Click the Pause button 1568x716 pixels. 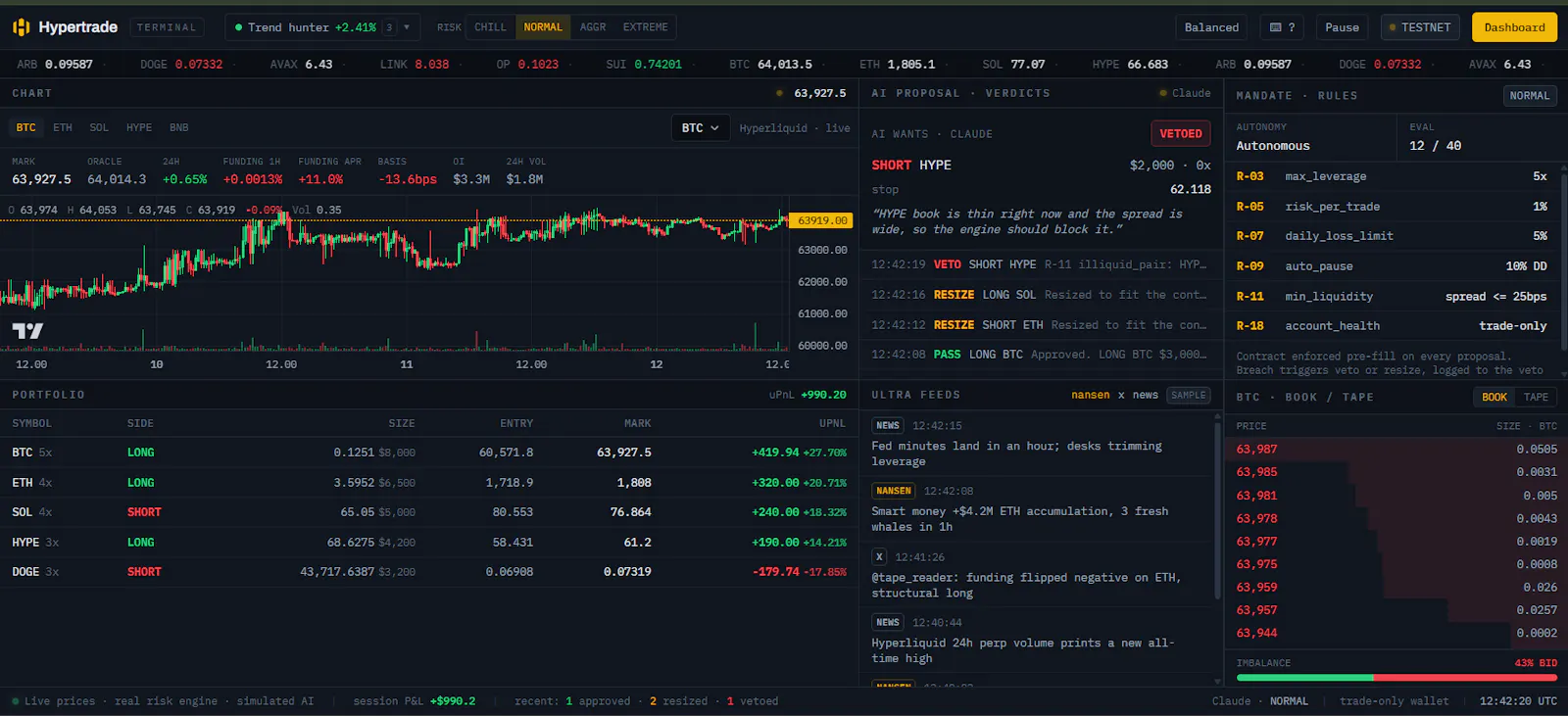tap(1342, 27)
